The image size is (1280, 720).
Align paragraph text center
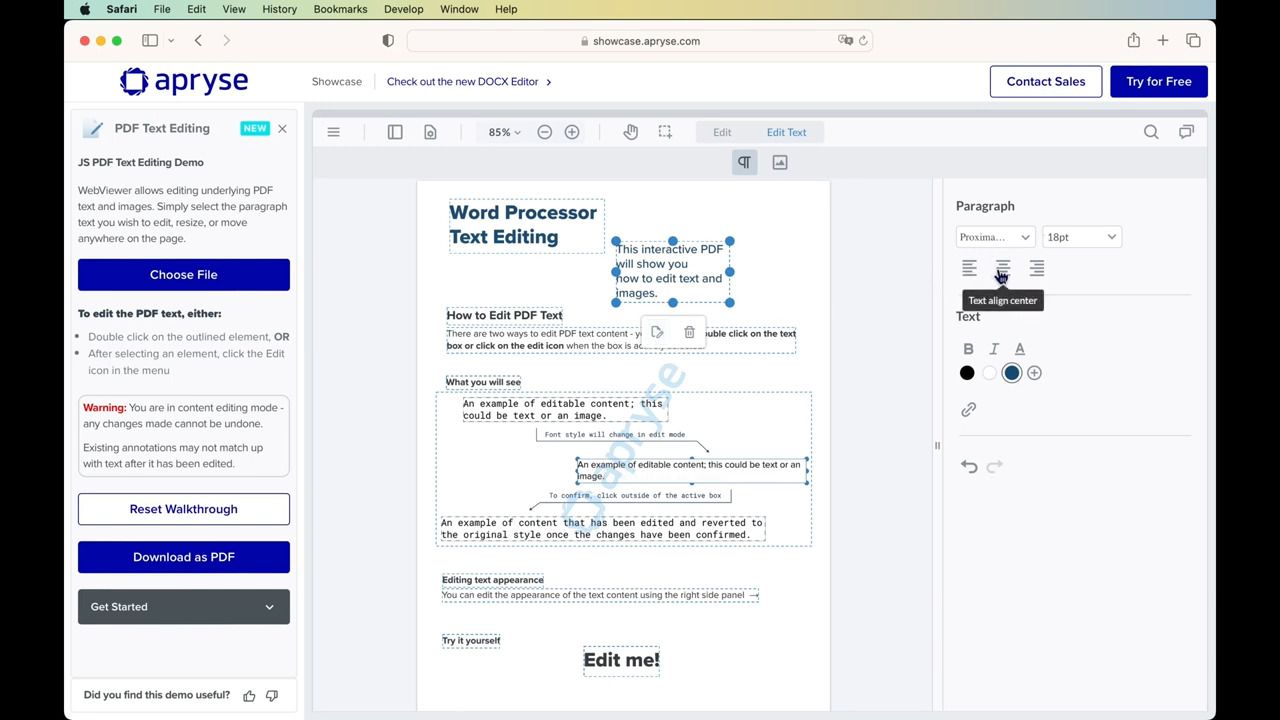tap(1003, 268)
